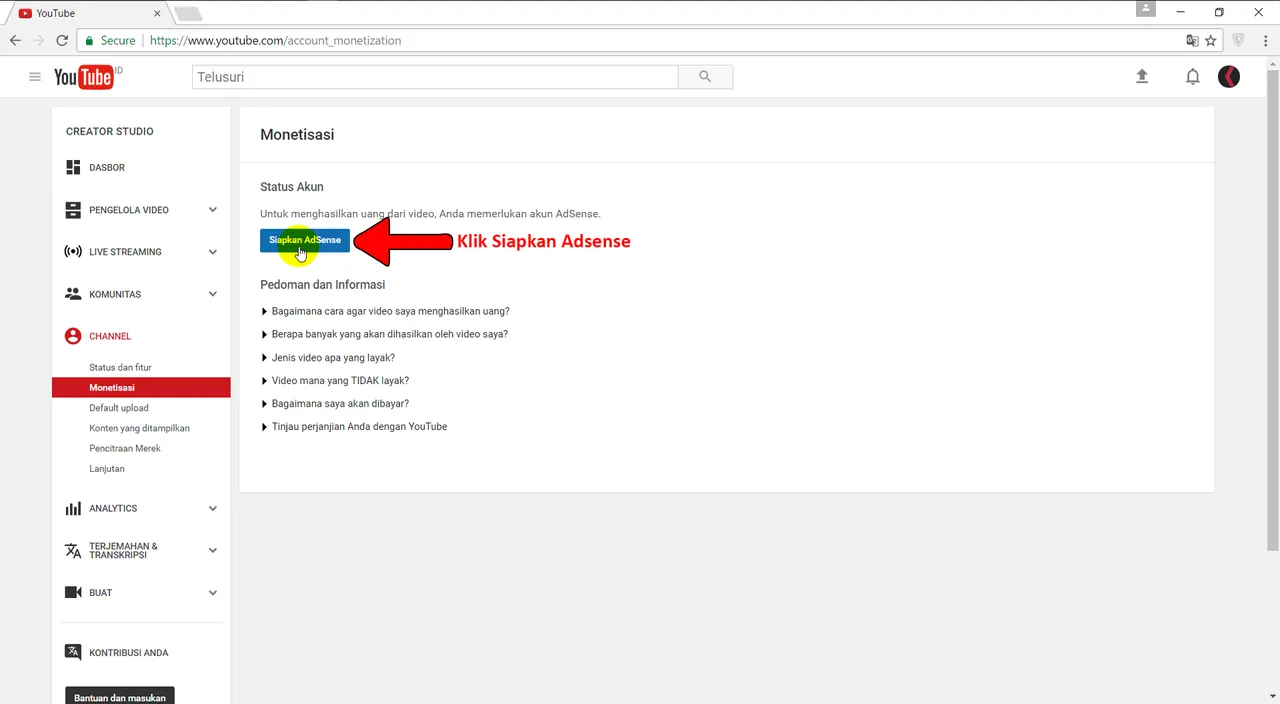Open the CHANNEL section label
Image resolution: width=1280 pixels, height=704 pixels.
tap(110, 336)
